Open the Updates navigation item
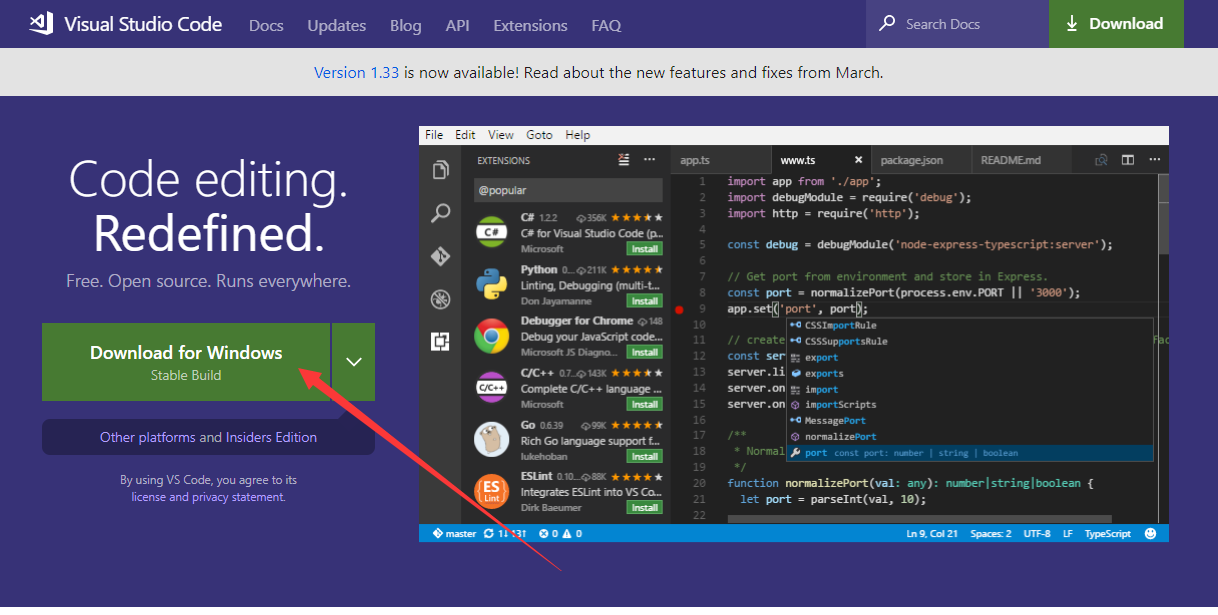Image resolution: width=1218 pixels, height=615 pixels. (337, 25)
